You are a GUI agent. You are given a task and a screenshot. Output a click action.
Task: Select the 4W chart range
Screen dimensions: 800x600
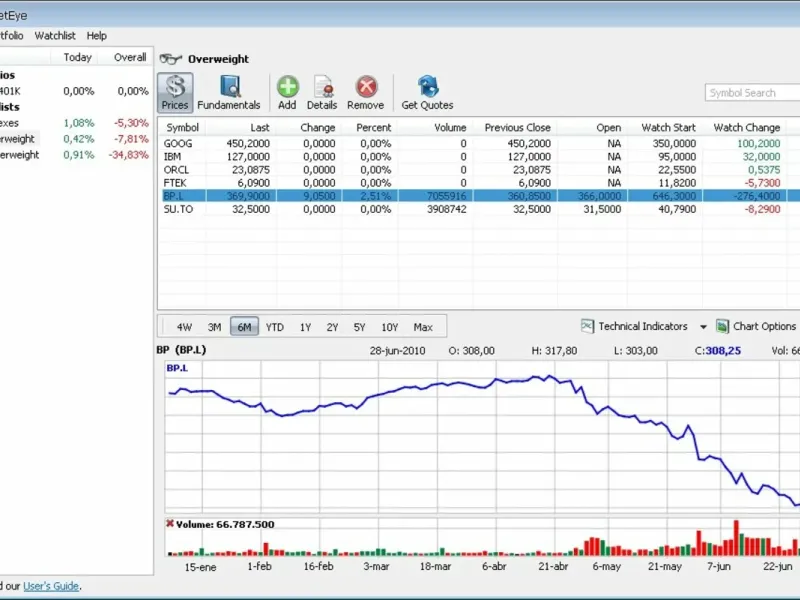click(x=184, y=327)
